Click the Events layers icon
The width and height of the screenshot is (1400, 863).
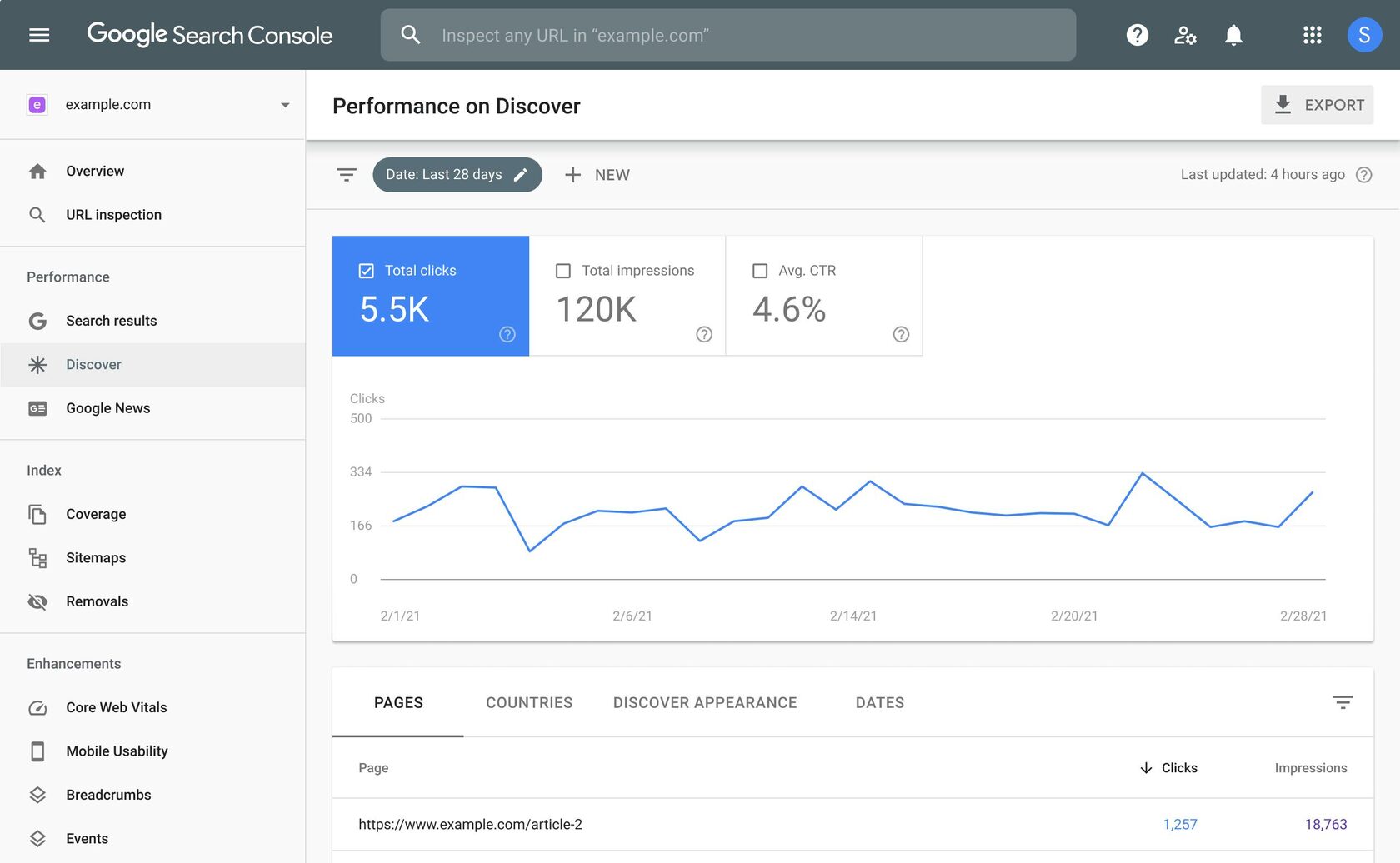37,839
